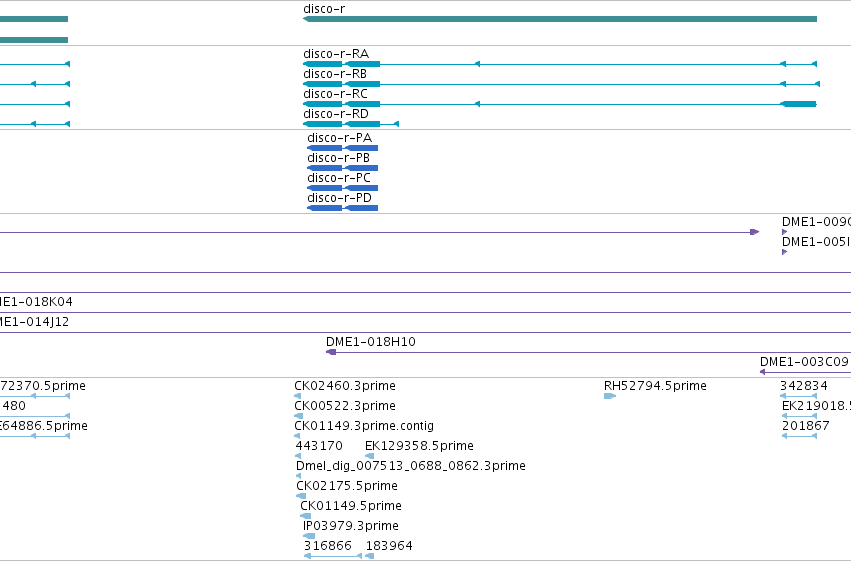Click the disco-r gene label
The height and width of the screenshot is (561, 851).
(x=324, y=9)
